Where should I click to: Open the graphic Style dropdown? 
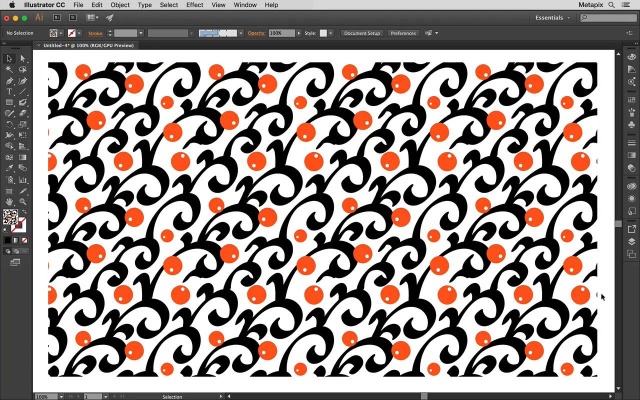click(330, 33)
